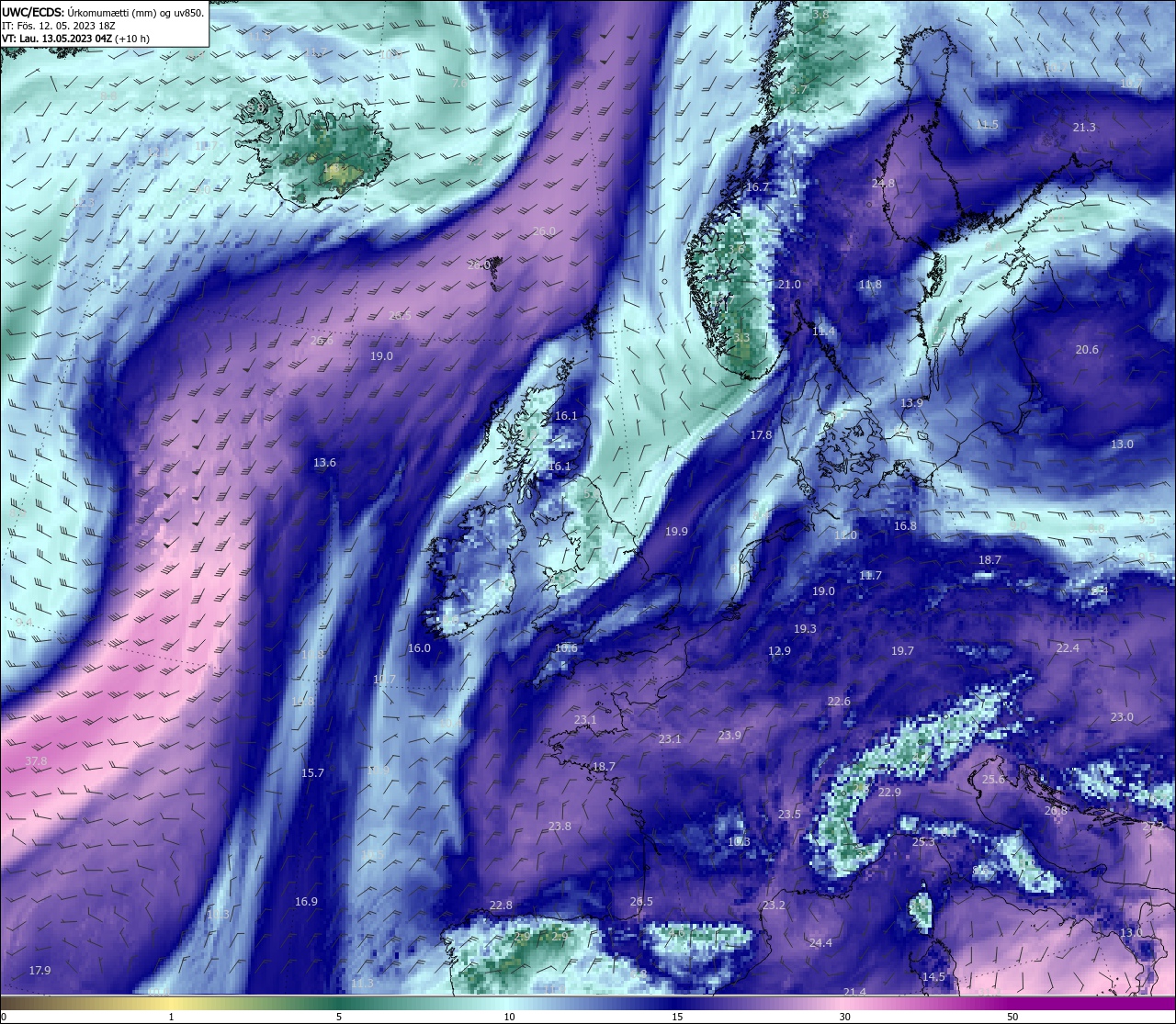The height and width of the screenshot is (1024, 1176).
Task: Click the 23.5 value label
Action: 789,814
